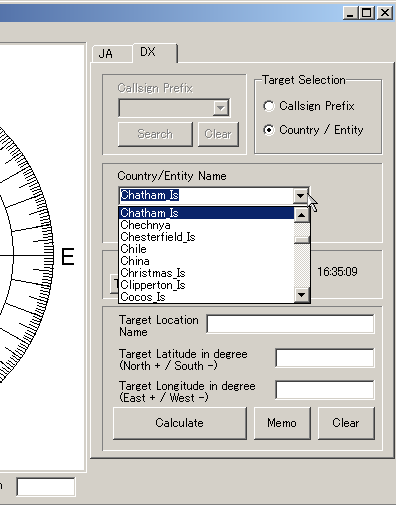Click the Target Latitude input box

325,358
